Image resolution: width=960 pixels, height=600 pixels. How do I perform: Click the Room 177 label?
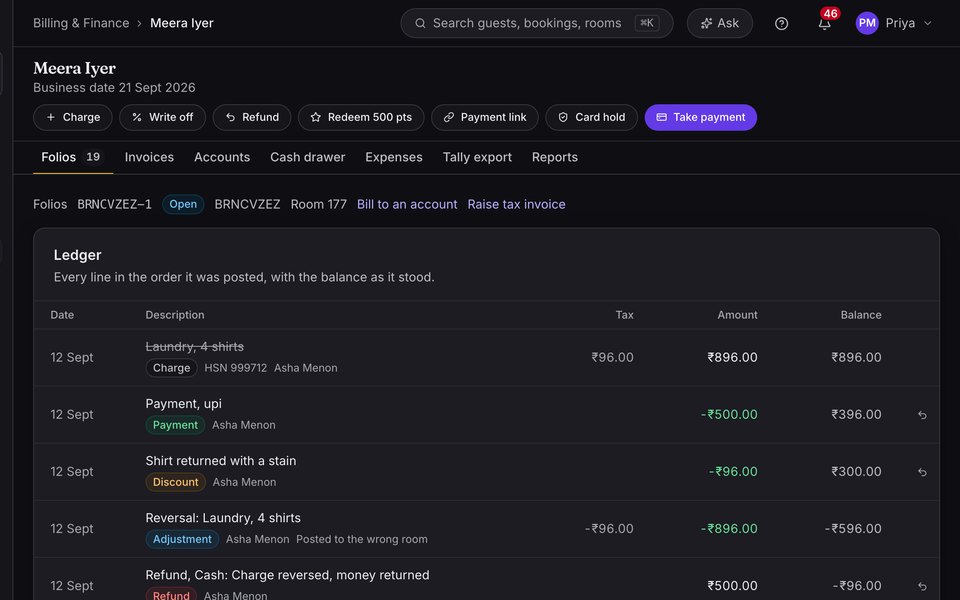pyautogui.click(x=318, y=204)
